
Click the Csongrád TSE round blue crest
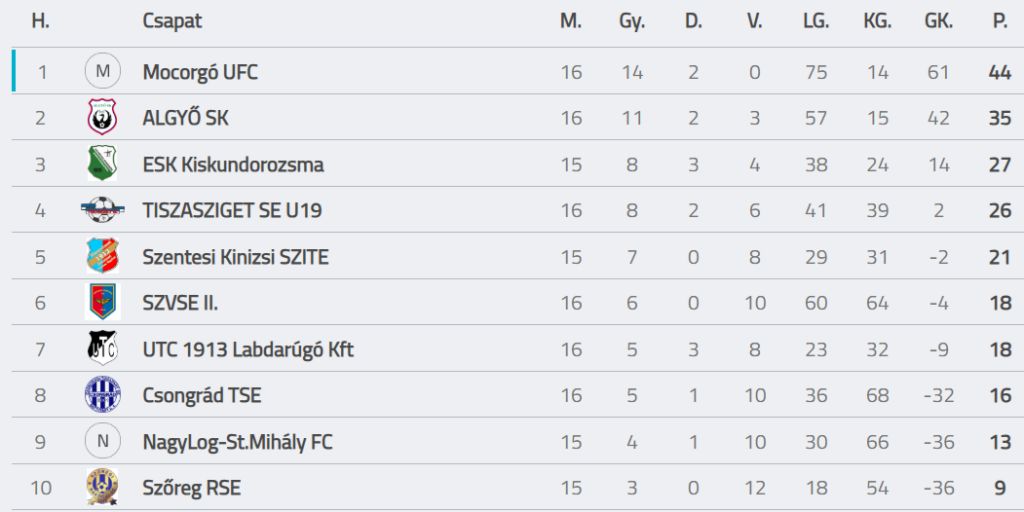click(x=103, y=395)
